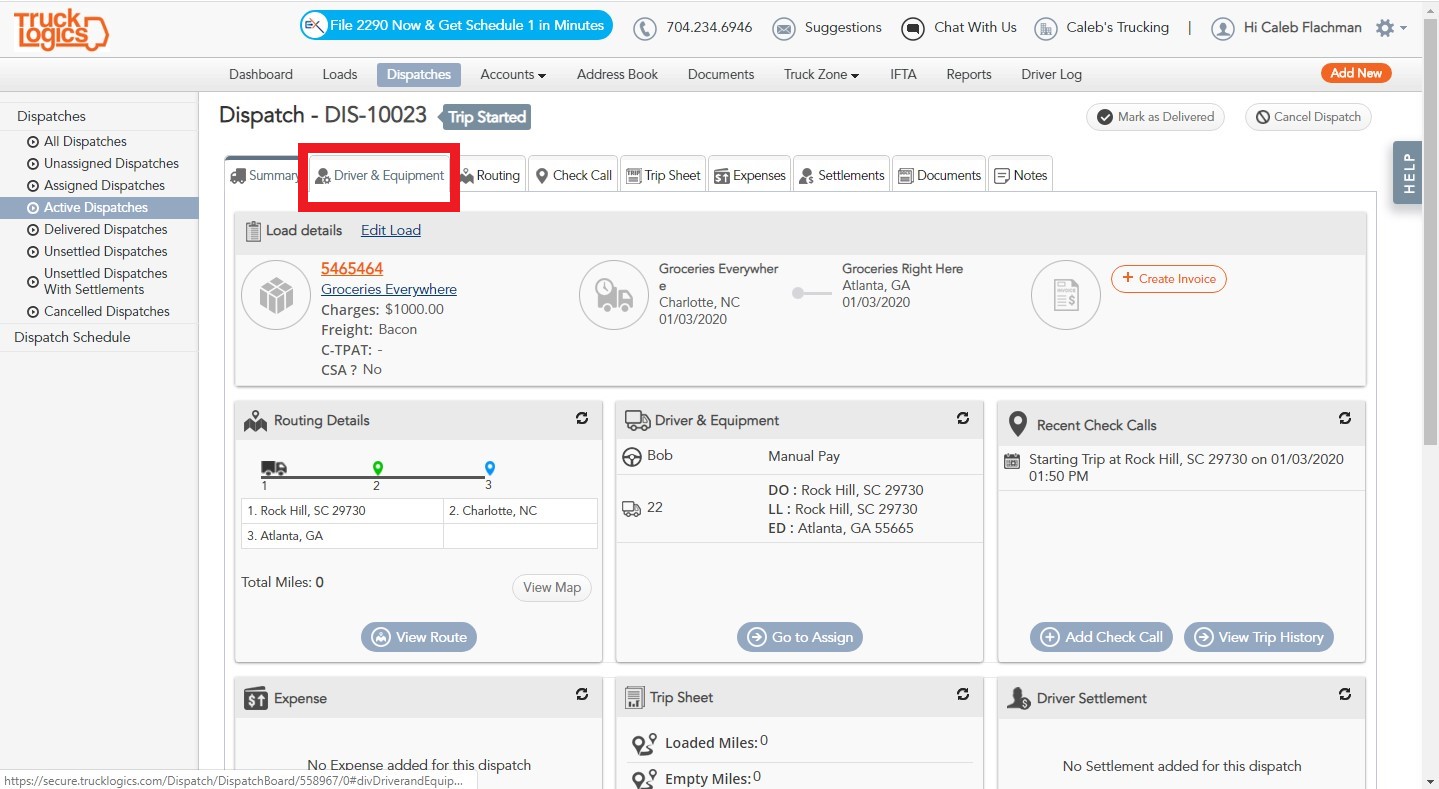Click Cancel Dispatch button
1439x789 pixels.
click(1308, 117)
